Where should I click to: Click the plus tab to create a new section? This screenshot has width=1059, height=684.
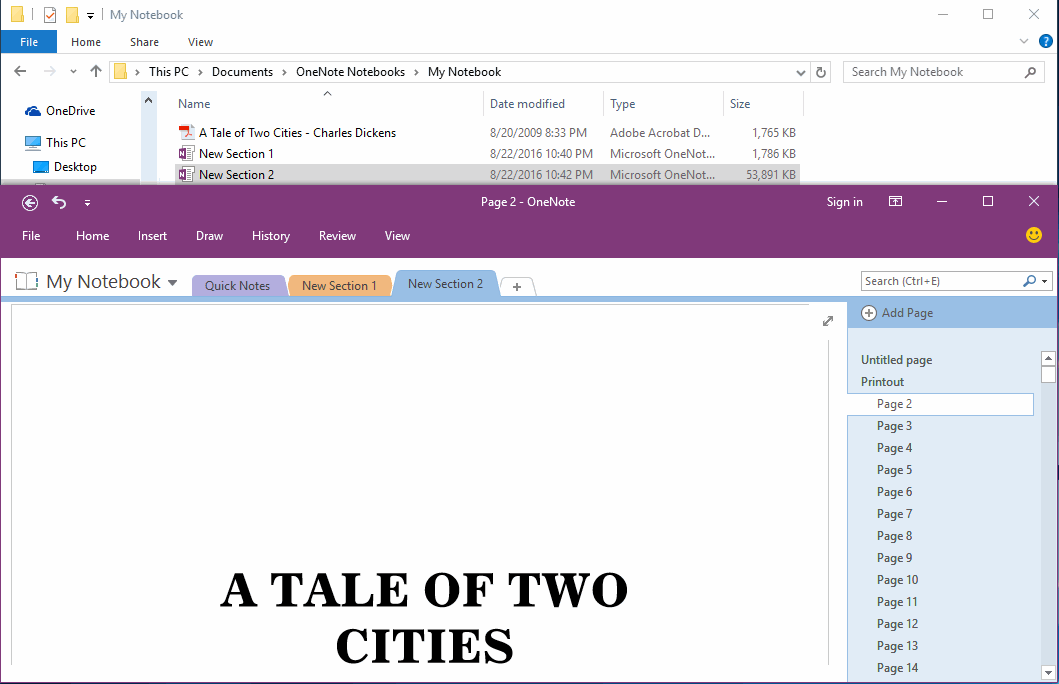coord(517,287)
